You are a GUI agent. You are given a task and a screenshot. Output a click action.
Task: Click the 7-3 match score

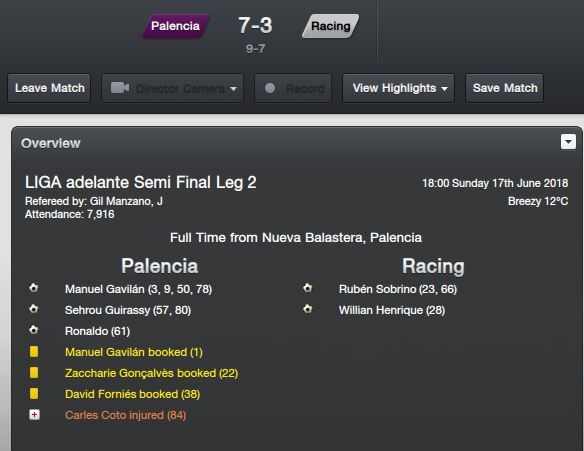tap(255, 25)
